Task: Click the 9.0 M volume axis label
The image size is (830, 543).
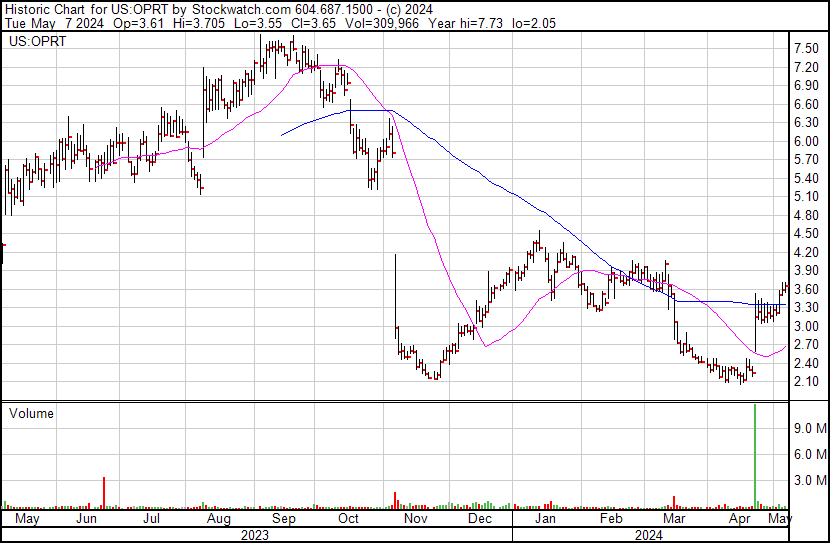Action: click(x=808, y=428)
